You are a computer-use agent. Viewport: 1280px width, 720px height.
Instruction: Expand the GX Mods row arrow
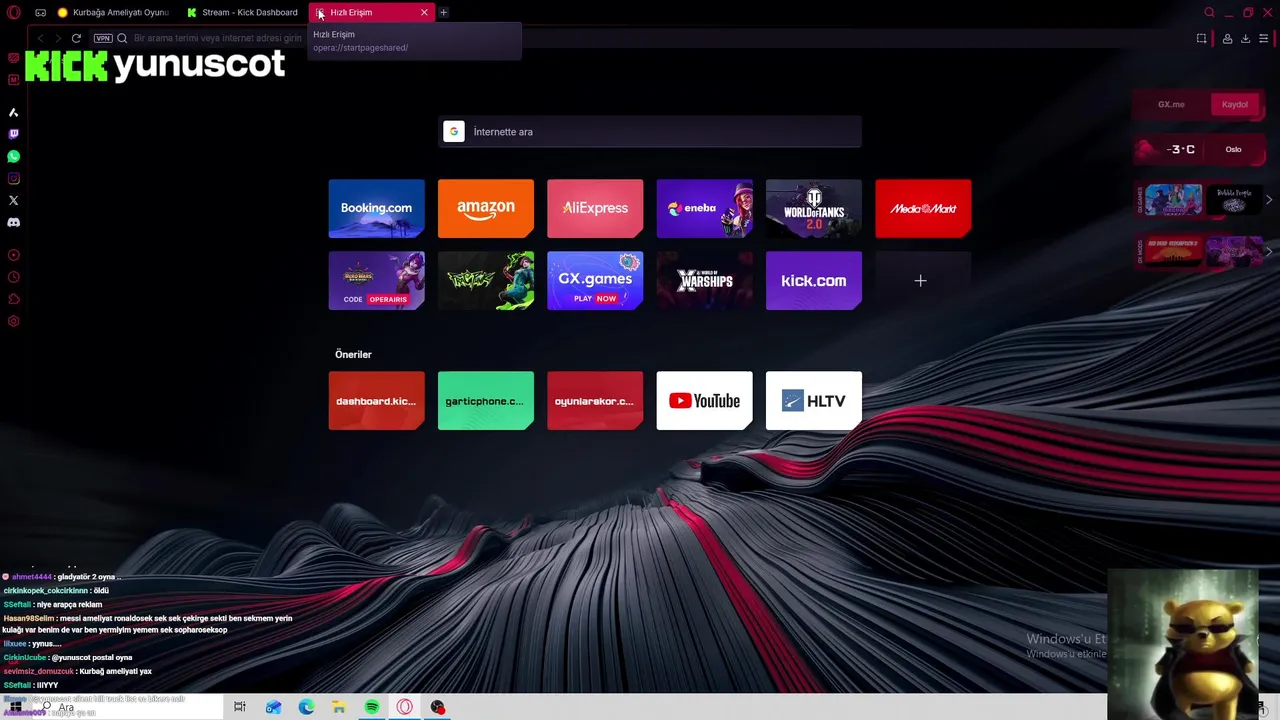[1269, 251]
